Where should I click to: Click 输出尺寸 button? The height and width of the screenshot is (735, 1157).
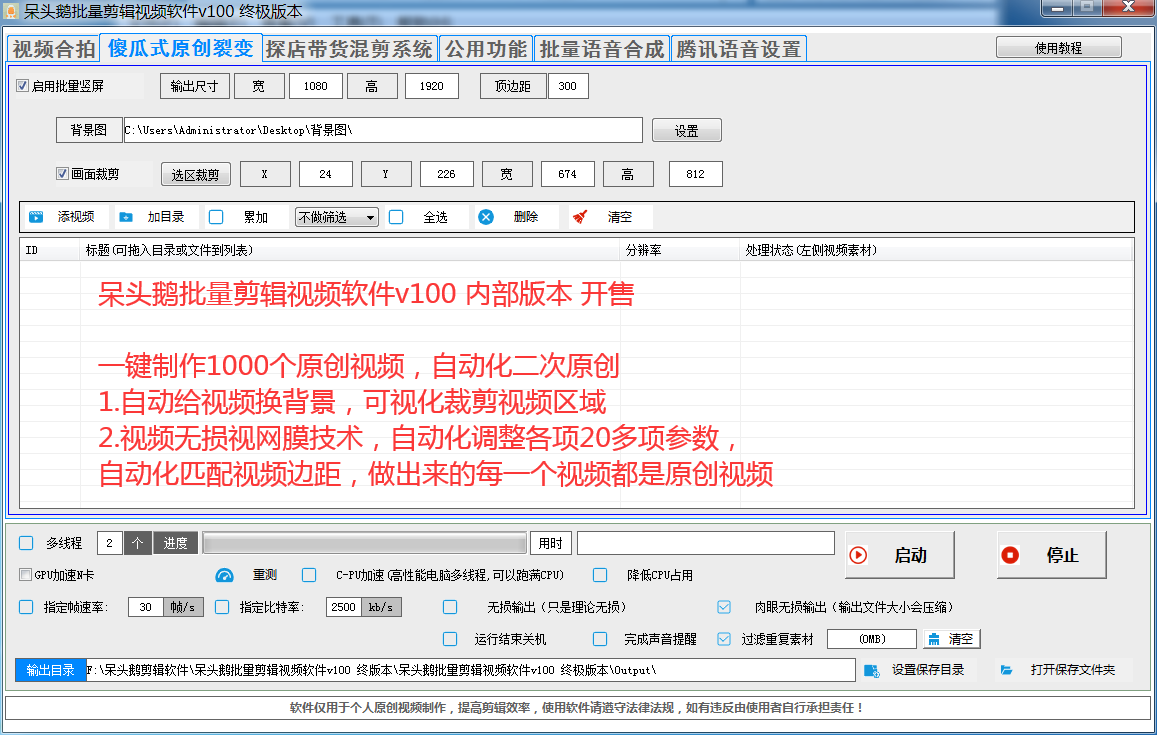click(195, 86)
